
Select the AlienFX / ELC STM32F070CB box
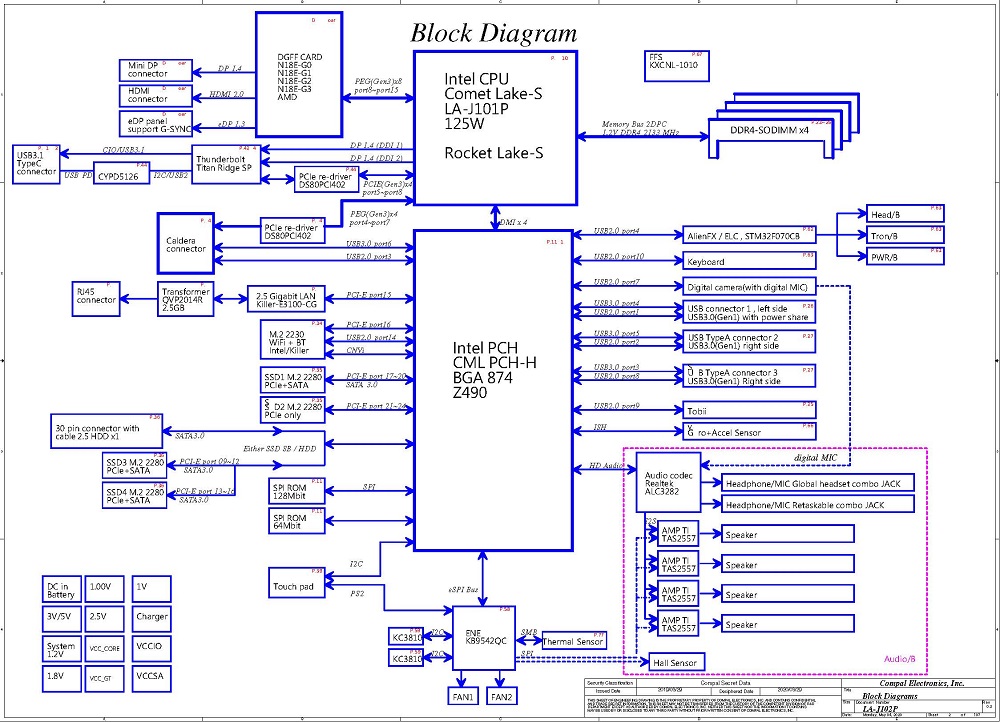(749, 235)
